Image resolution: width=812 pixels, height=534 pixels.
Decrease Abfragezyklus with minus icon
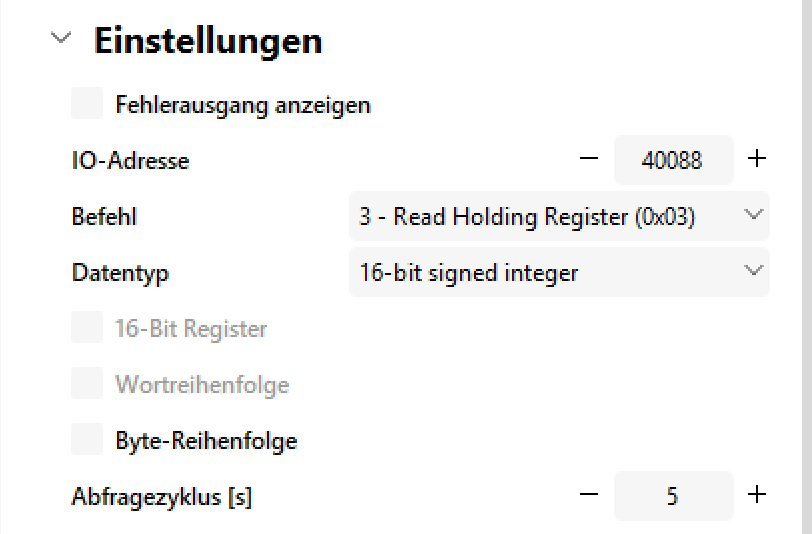click(589, 495)
